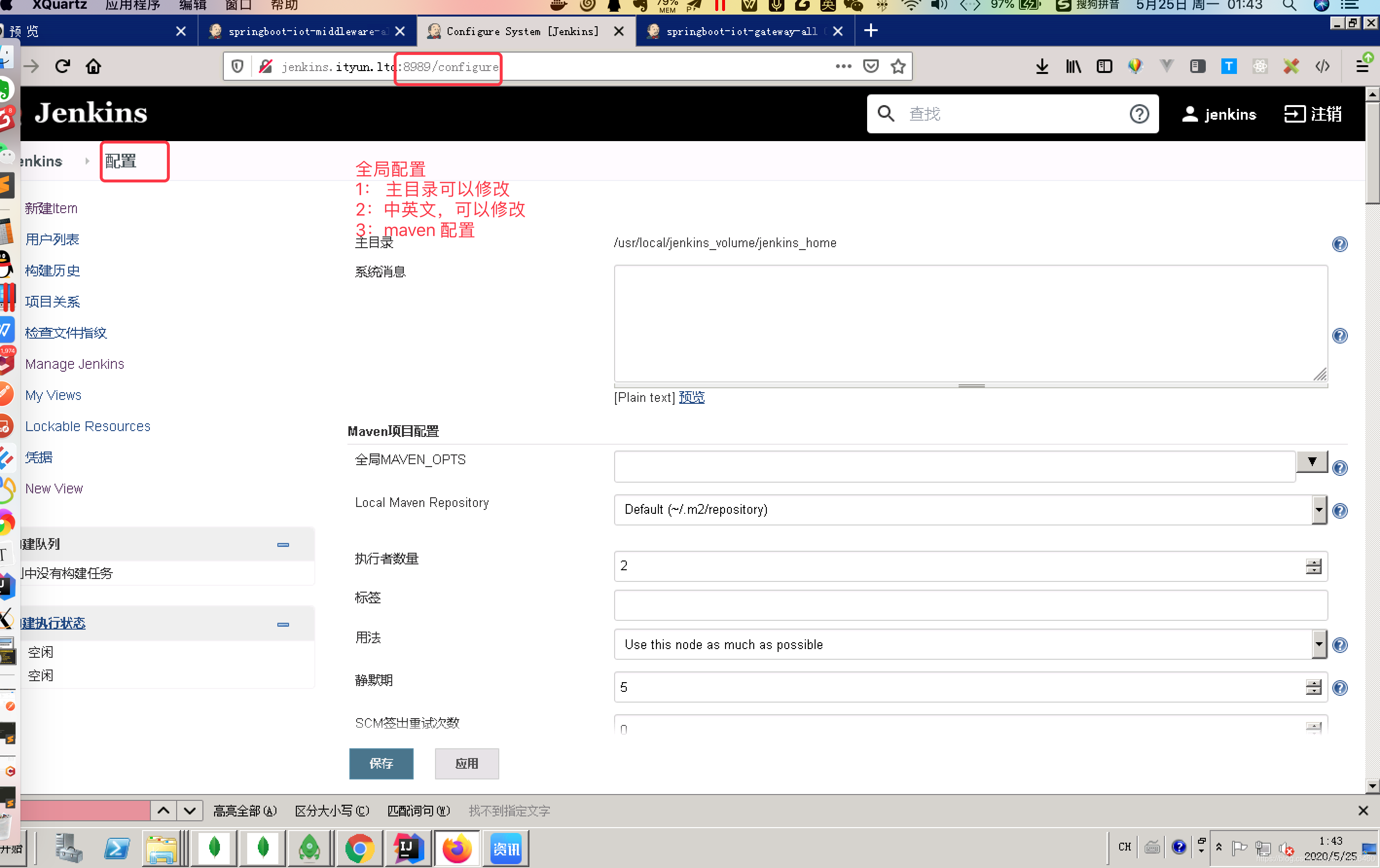Image resolution: width=1380 pixels, height=868 pixels.
Task: Switch to the springboot-iot-gateway-all tab
Action: 745,31
